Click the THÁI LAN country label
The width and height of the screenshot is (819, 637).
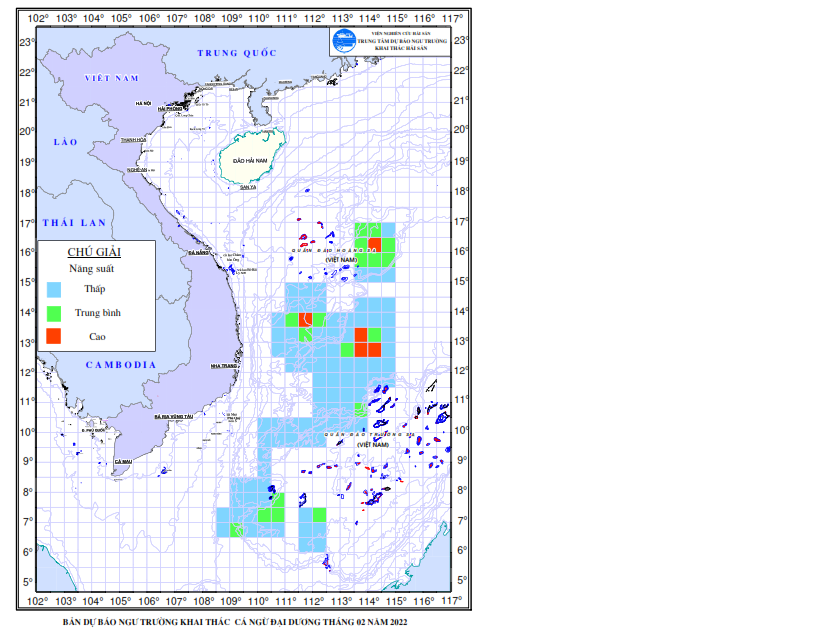pyautogui.click(x=74, y=223)
